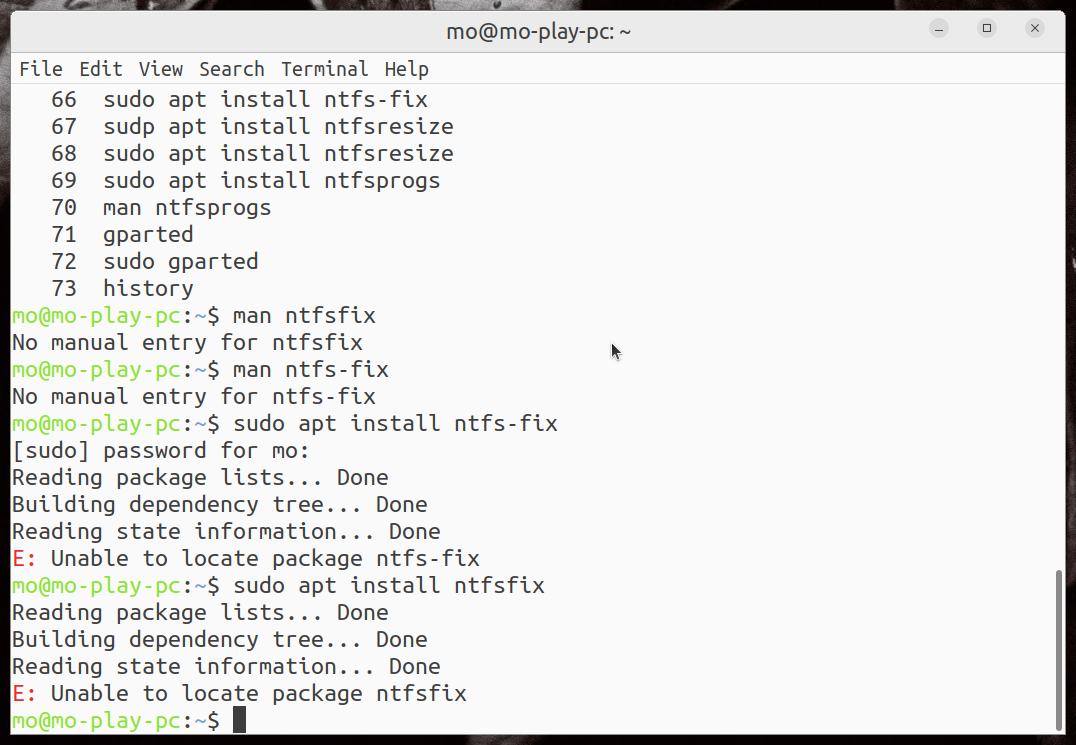
Task: Click history line 70 man ntfsprogs
Action: tap(186, 208)
